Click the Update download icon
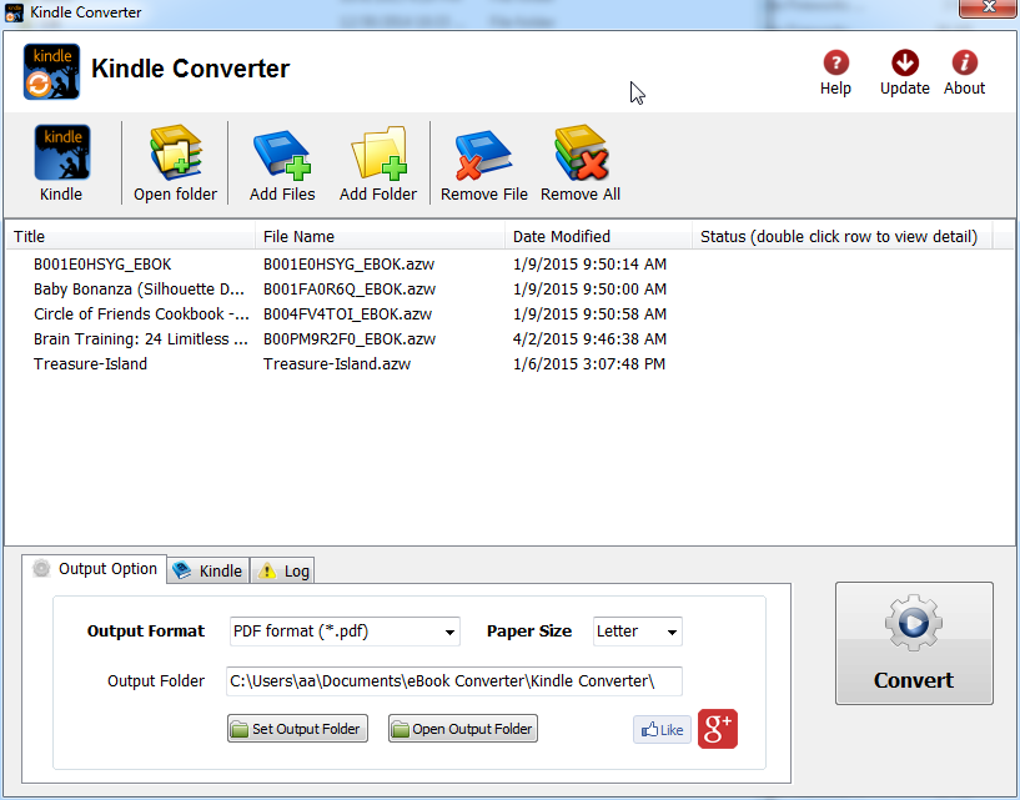The height and width of the screenshot is (800, 1020). point(905,63)
